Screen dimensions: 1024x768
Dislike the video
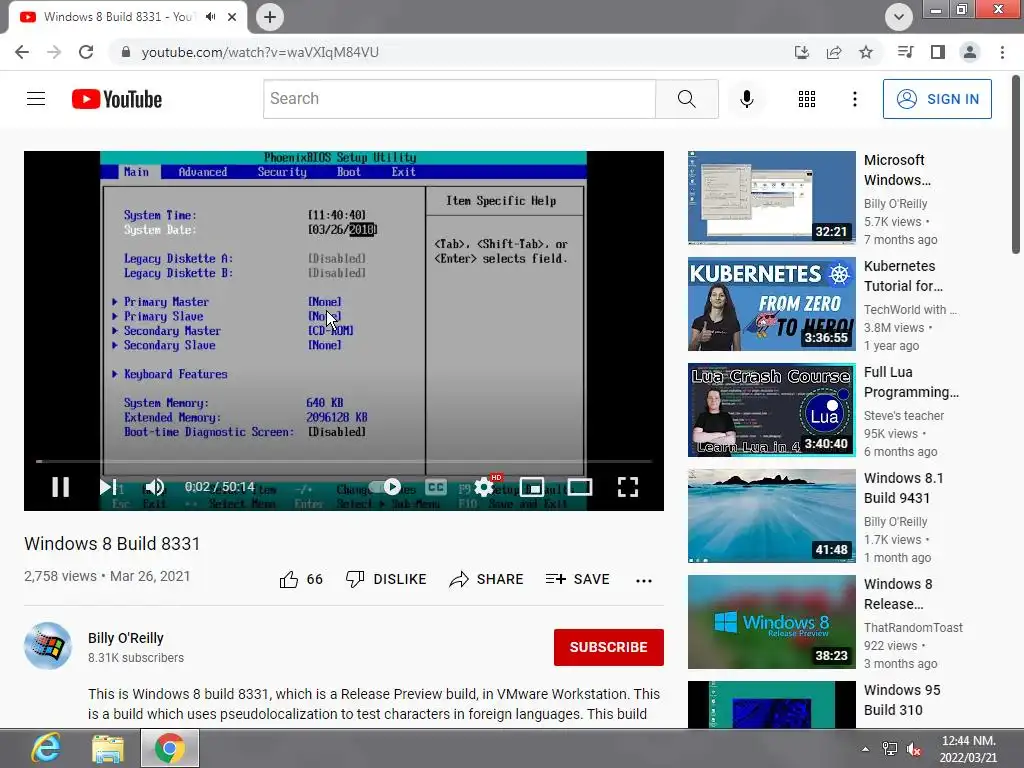pyautogui.click(x=386, y=579)
